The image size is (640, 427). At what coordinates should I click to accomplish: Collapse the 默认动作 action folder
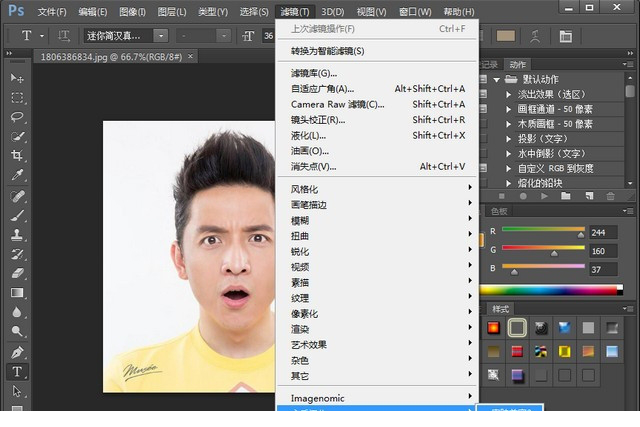(x=495, y=80)
